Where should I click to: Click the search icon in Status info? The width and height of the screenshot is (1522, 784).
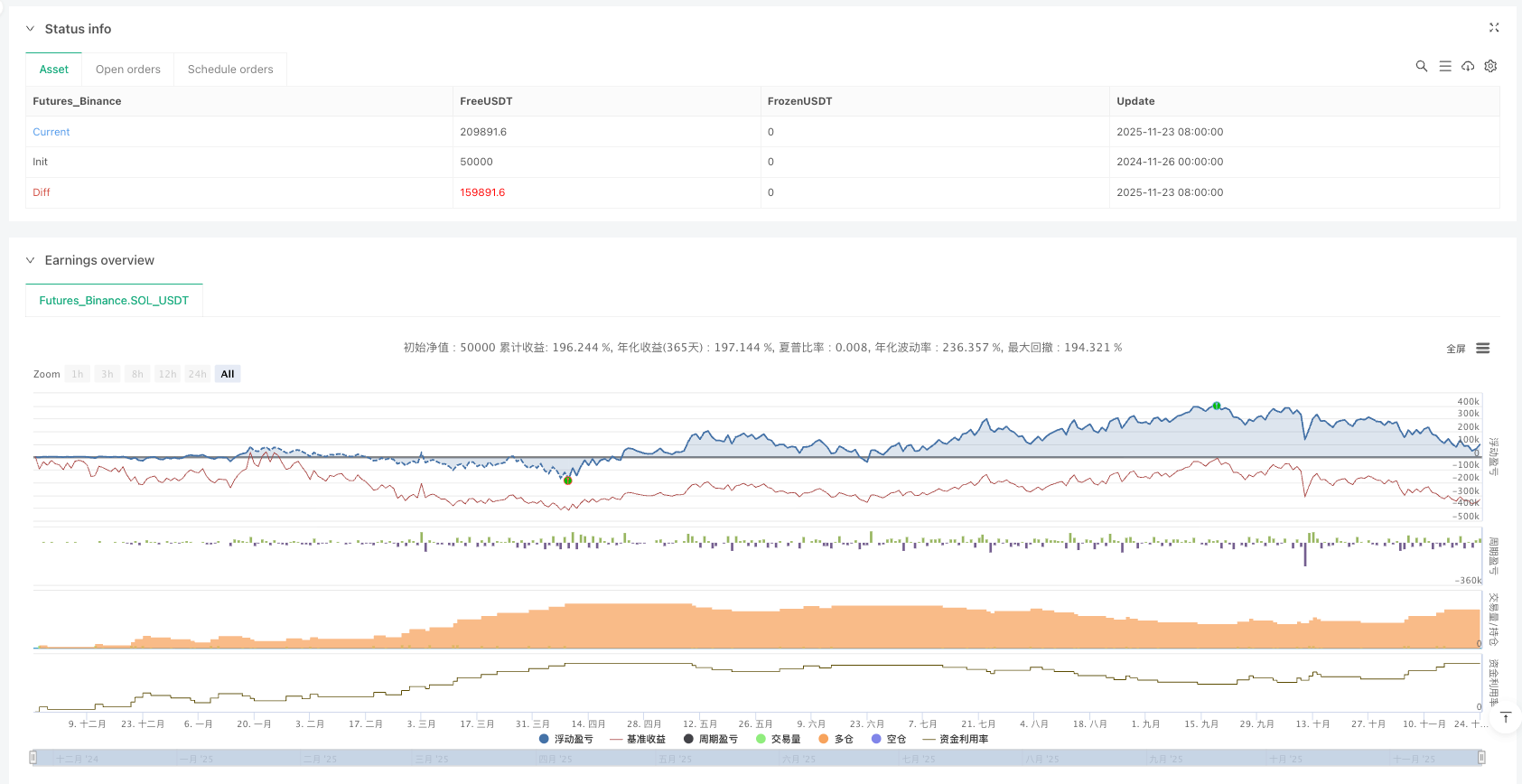coord(1421,66)
